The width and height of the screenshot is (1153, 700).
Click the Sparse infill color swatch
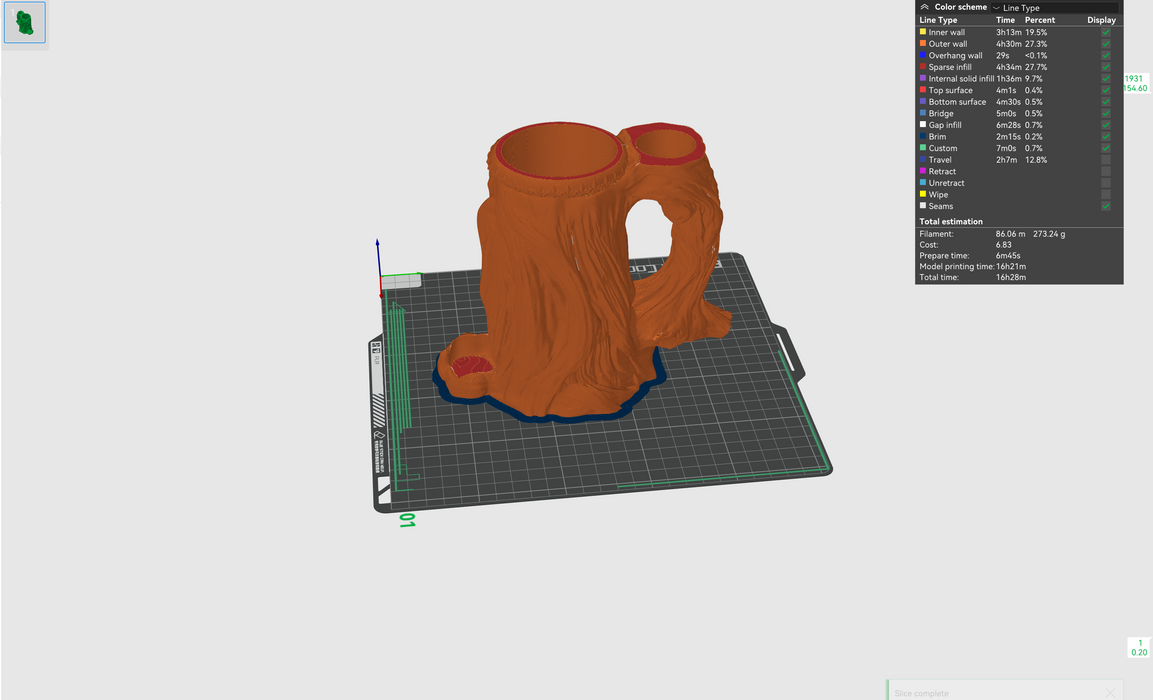[x=923, y=67]
